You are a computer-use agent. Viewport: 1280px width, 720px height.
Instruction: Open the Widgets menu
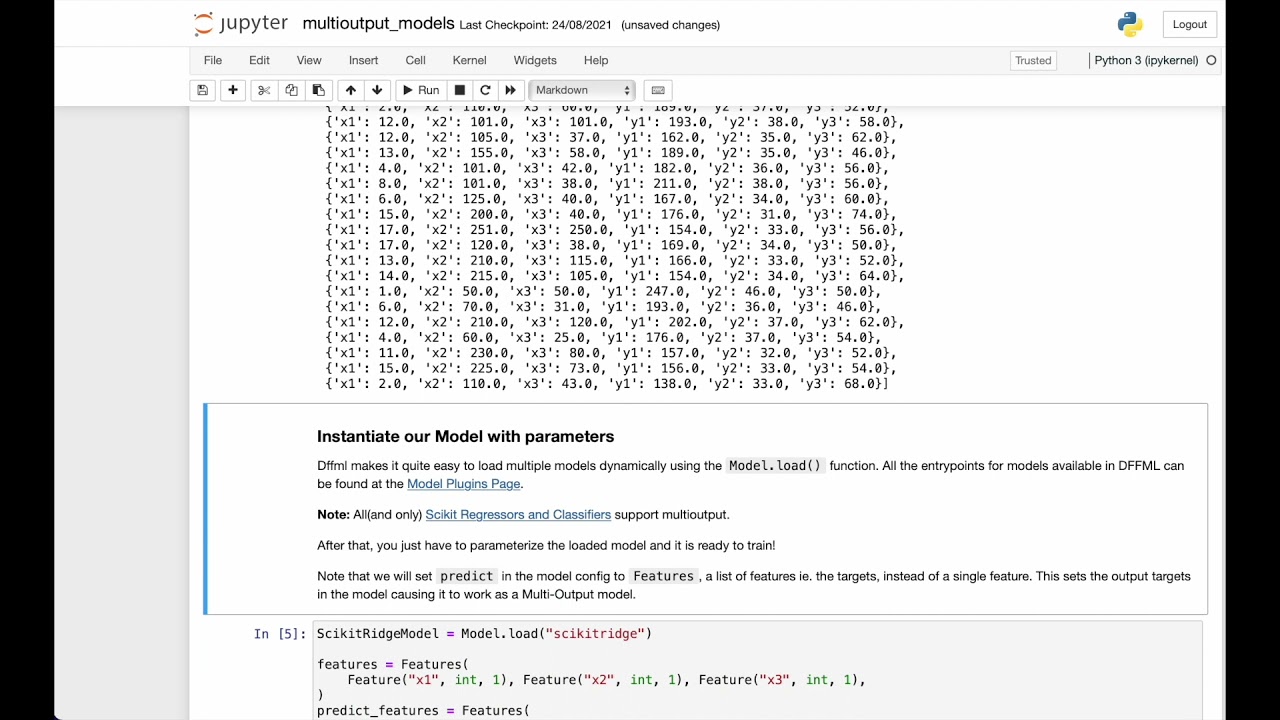[x=535, y=61]
